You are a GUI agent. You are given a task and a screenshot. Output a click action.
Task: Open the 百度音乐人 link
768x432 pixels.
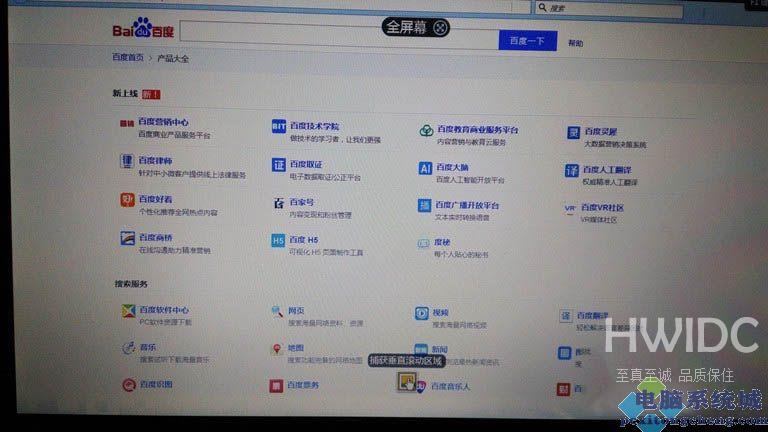[x=450, y=386]
